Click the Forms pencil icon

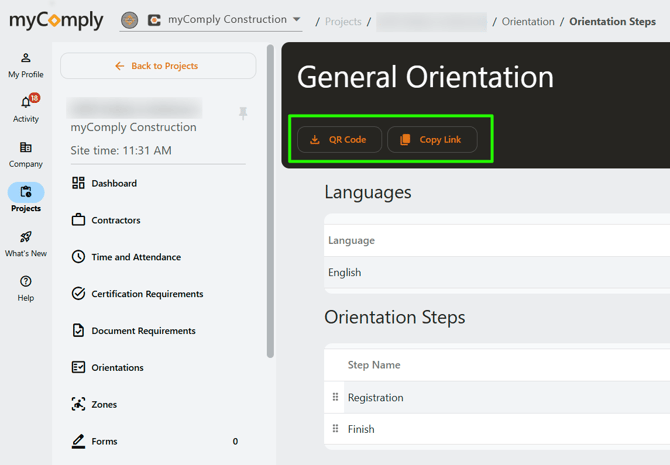[78, 441]
